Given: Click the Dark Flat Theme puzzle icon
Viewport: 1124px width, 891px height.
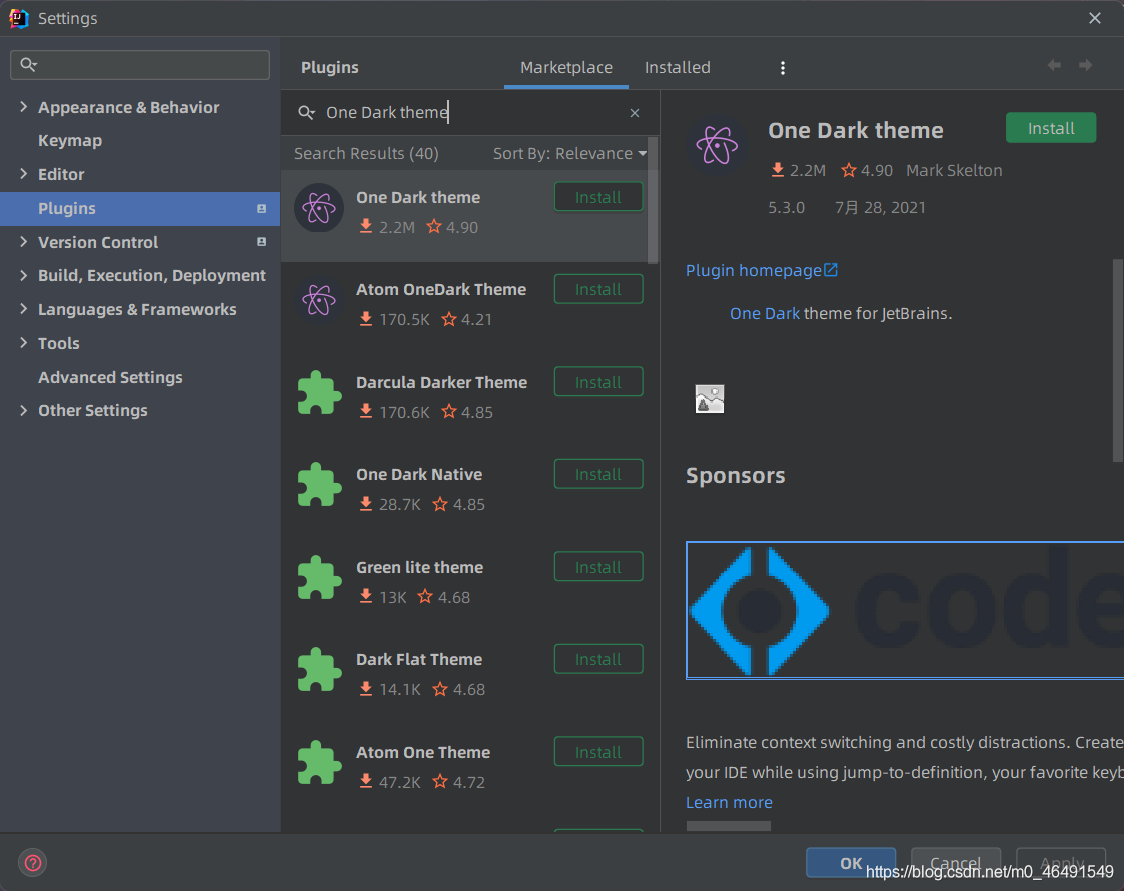Looking at the screenshot, I should click(x=319, y=670).
